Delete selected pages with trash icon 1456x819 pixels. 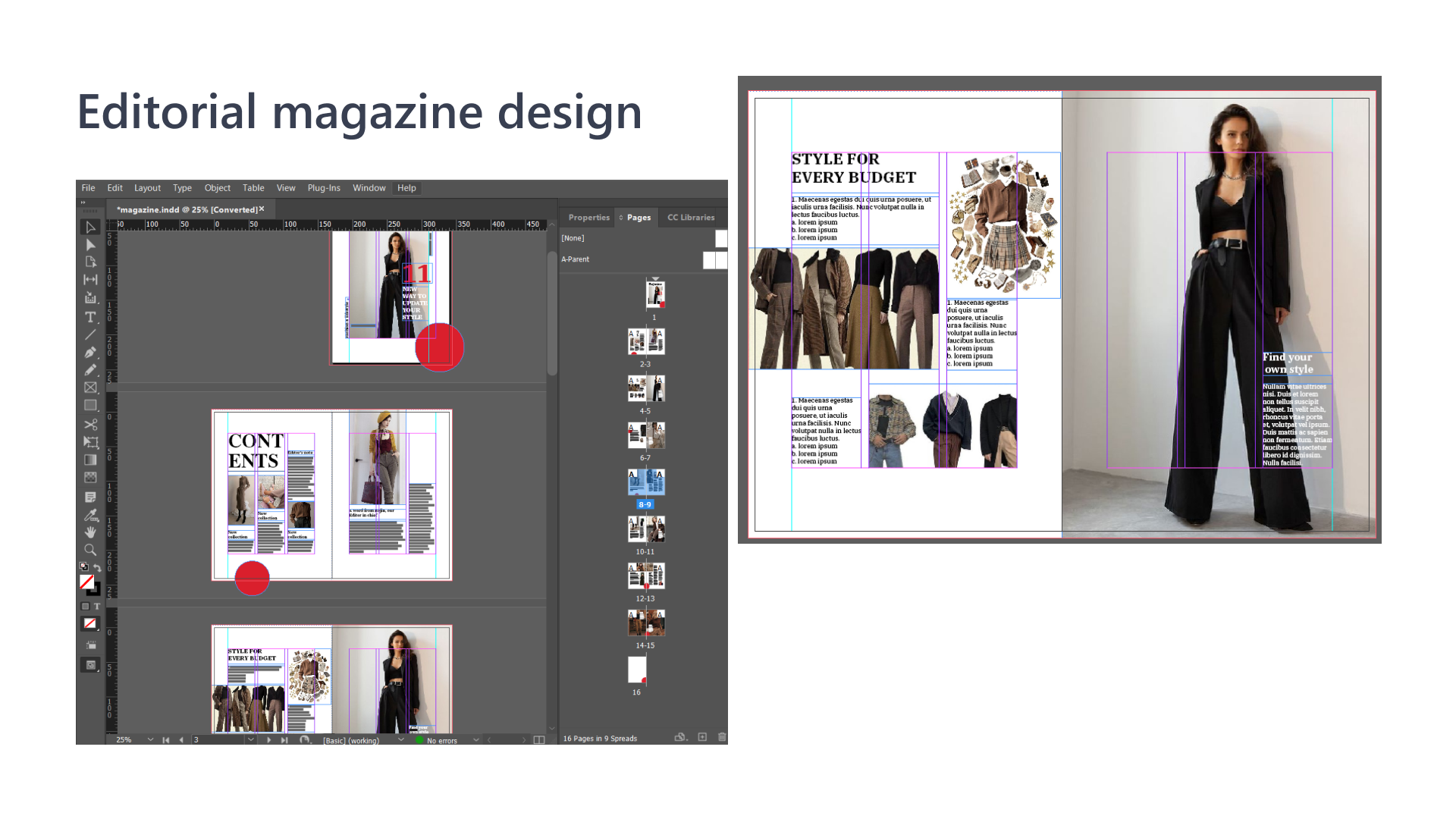click(721, 737)
